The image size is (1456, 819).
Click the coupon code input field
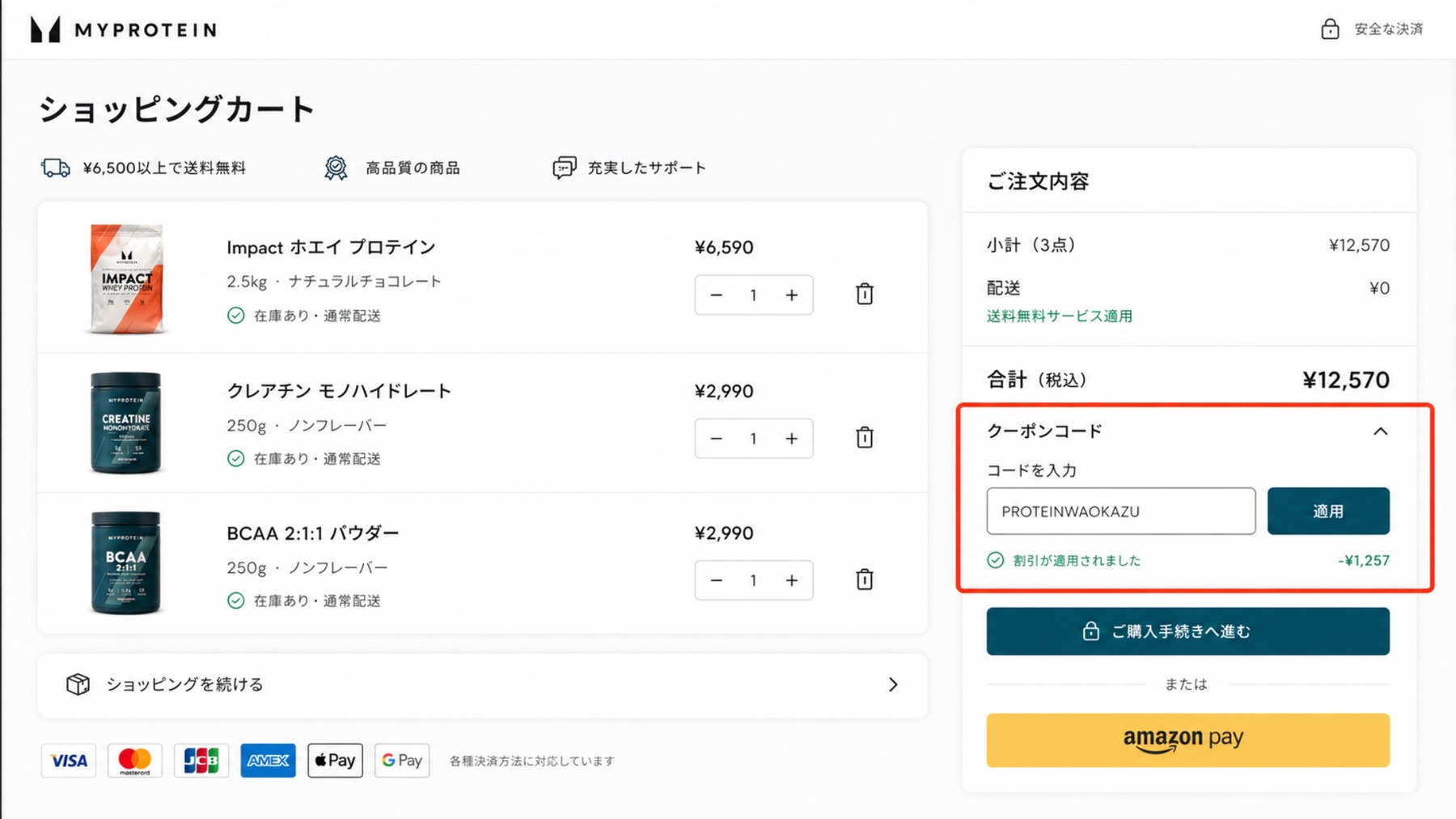(1120, 511)
